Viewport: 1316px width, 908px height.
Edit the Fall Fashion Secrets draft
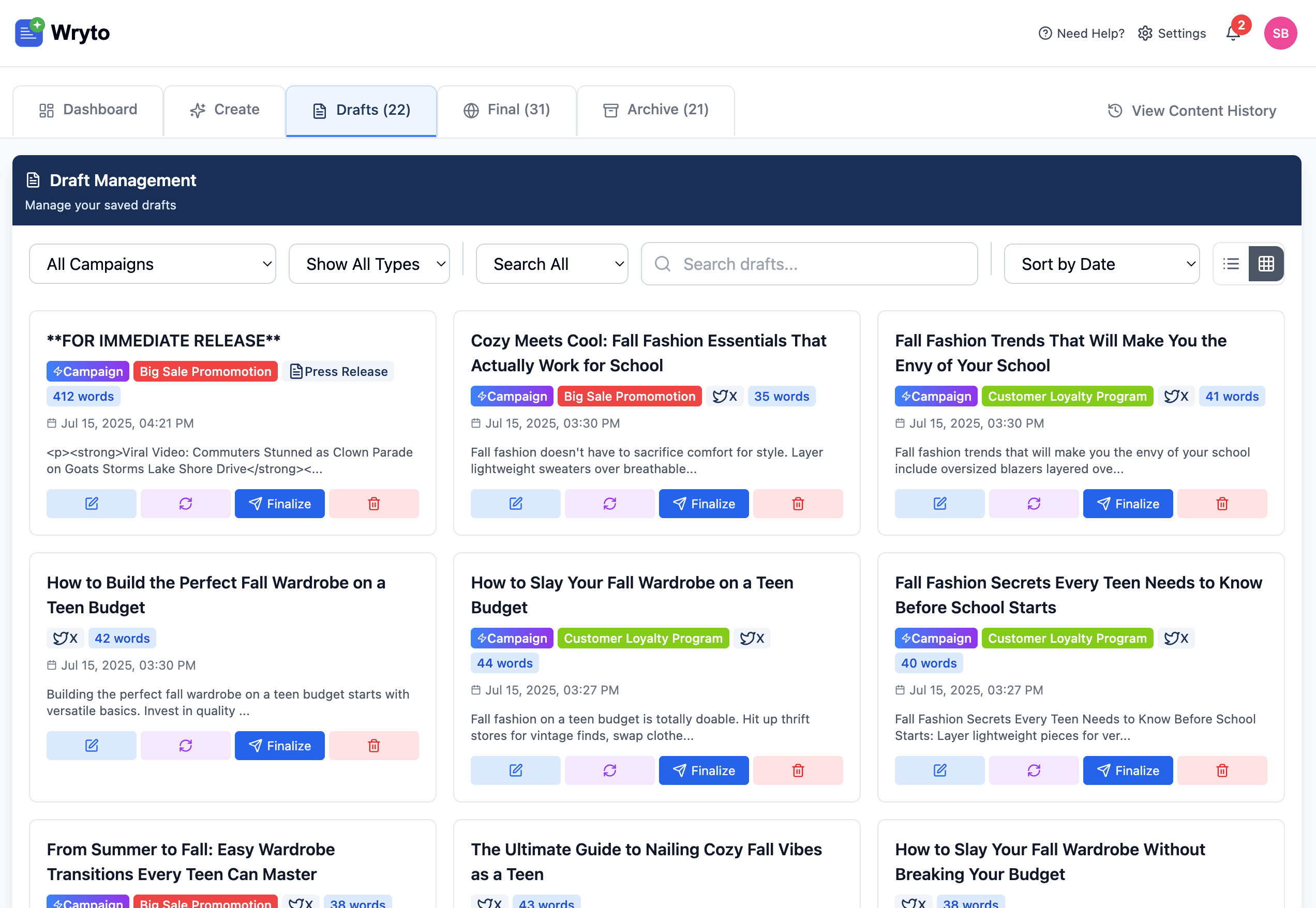click(x=939, y=770)
